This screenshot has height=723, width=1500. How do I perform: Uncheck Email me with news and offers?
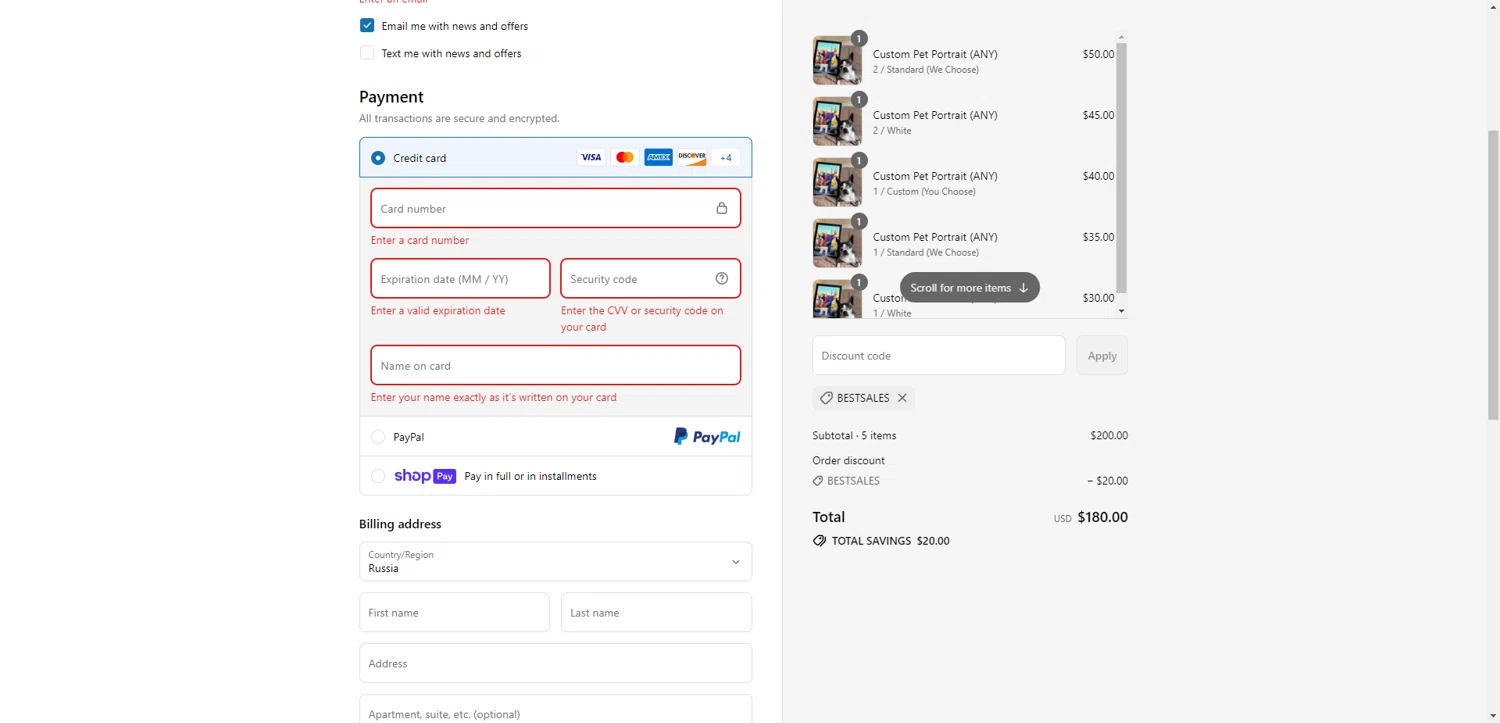[x=367, y=25]
